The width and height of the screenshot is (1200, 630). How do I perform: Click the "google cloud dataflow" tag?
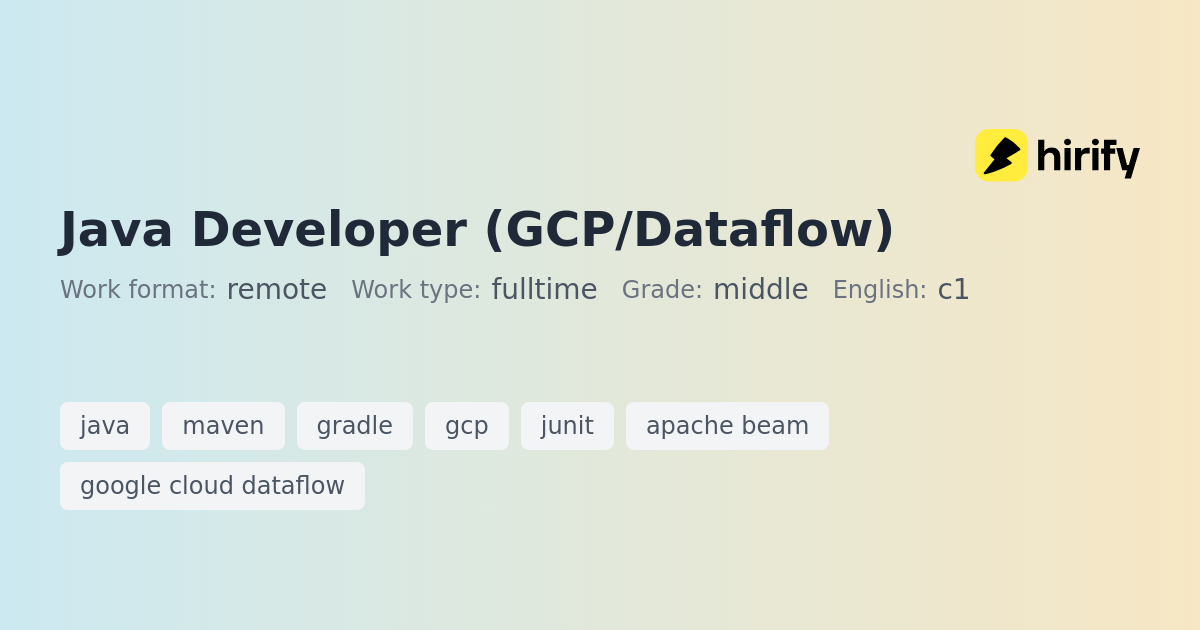[212, 486]
